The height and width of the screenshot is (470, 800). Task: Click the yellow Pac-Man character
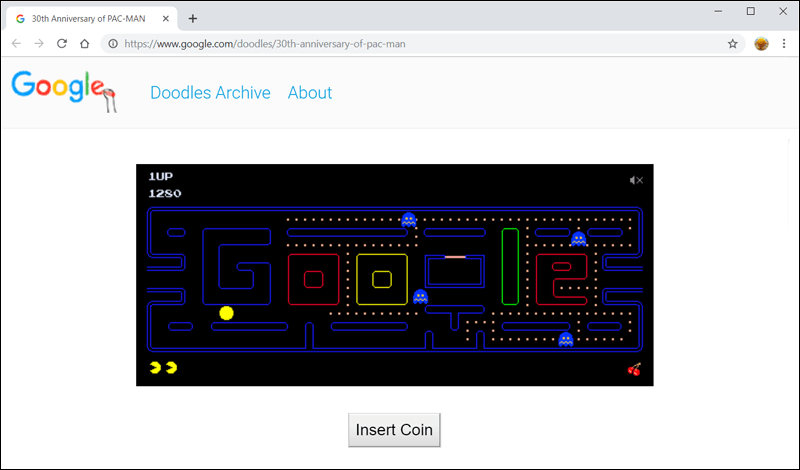click(226, 313)
